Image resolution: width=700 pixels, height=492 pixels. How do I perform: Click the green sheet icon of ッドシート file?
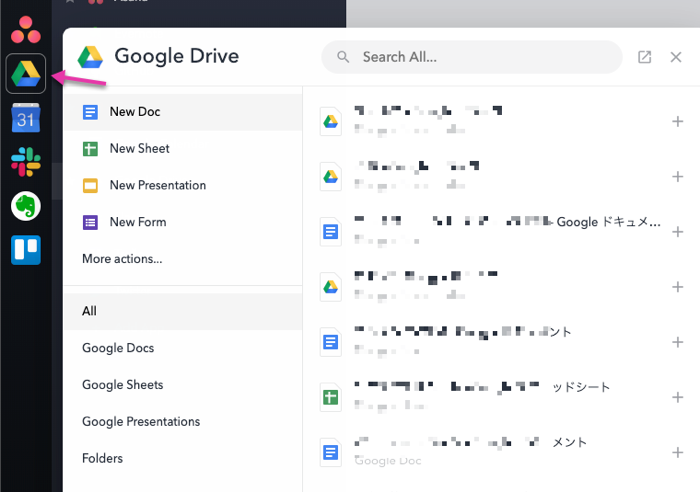(x=330, y=397)
